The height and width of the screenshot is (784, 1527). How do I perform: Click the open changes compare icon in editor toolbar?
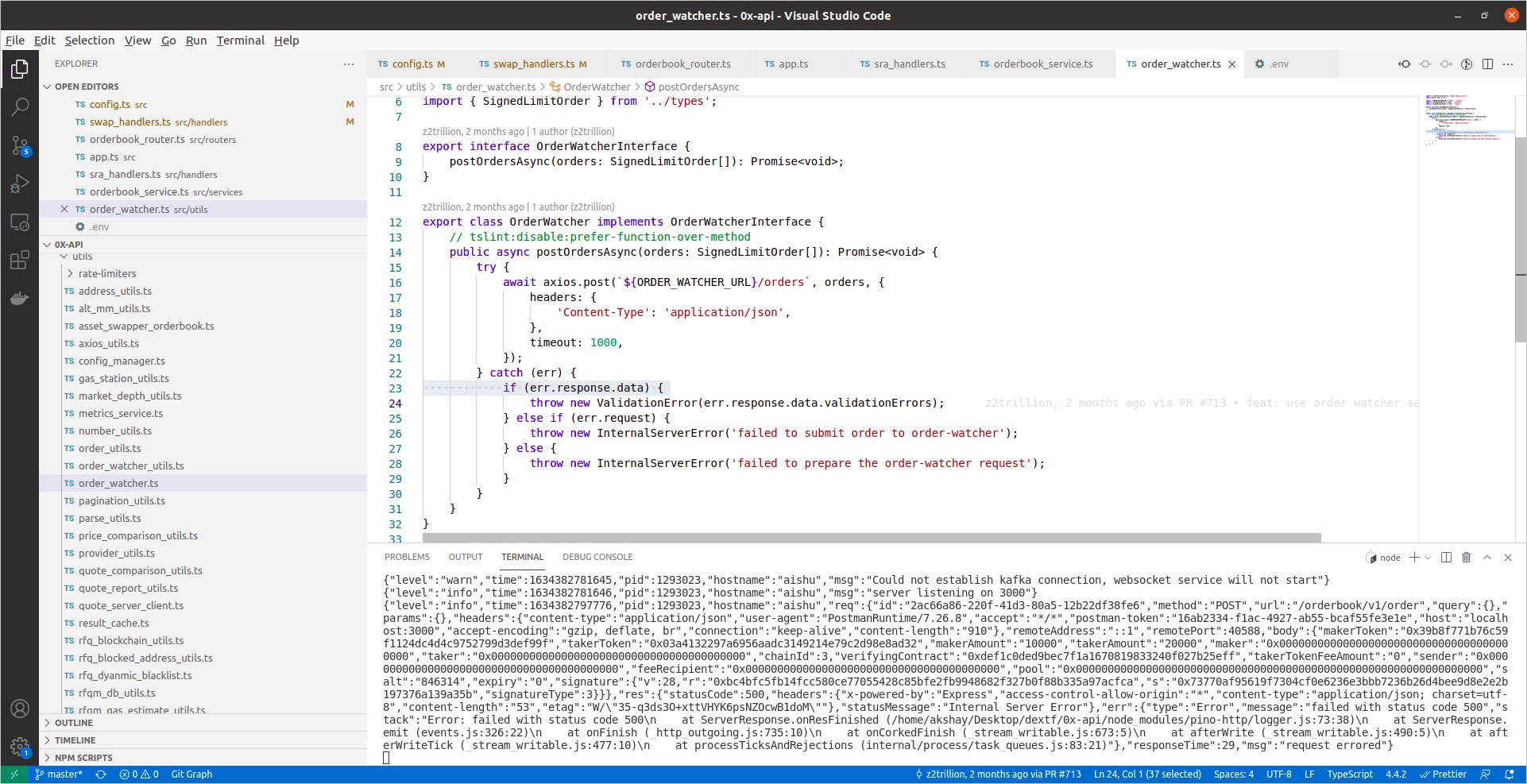(1405, 64)
